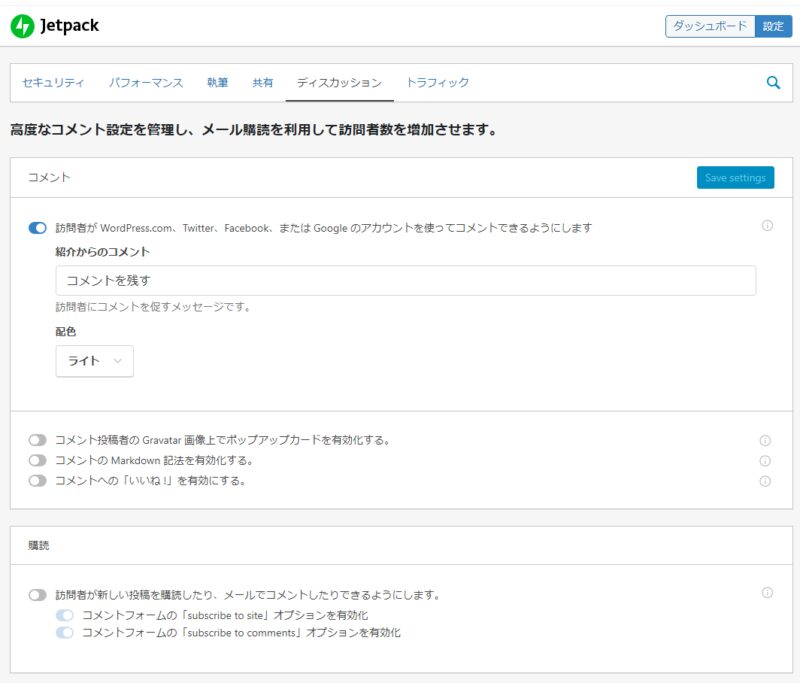Open the ダッシュボード button
The width and height of the screenshot is (800, 683).
(710, 26)
